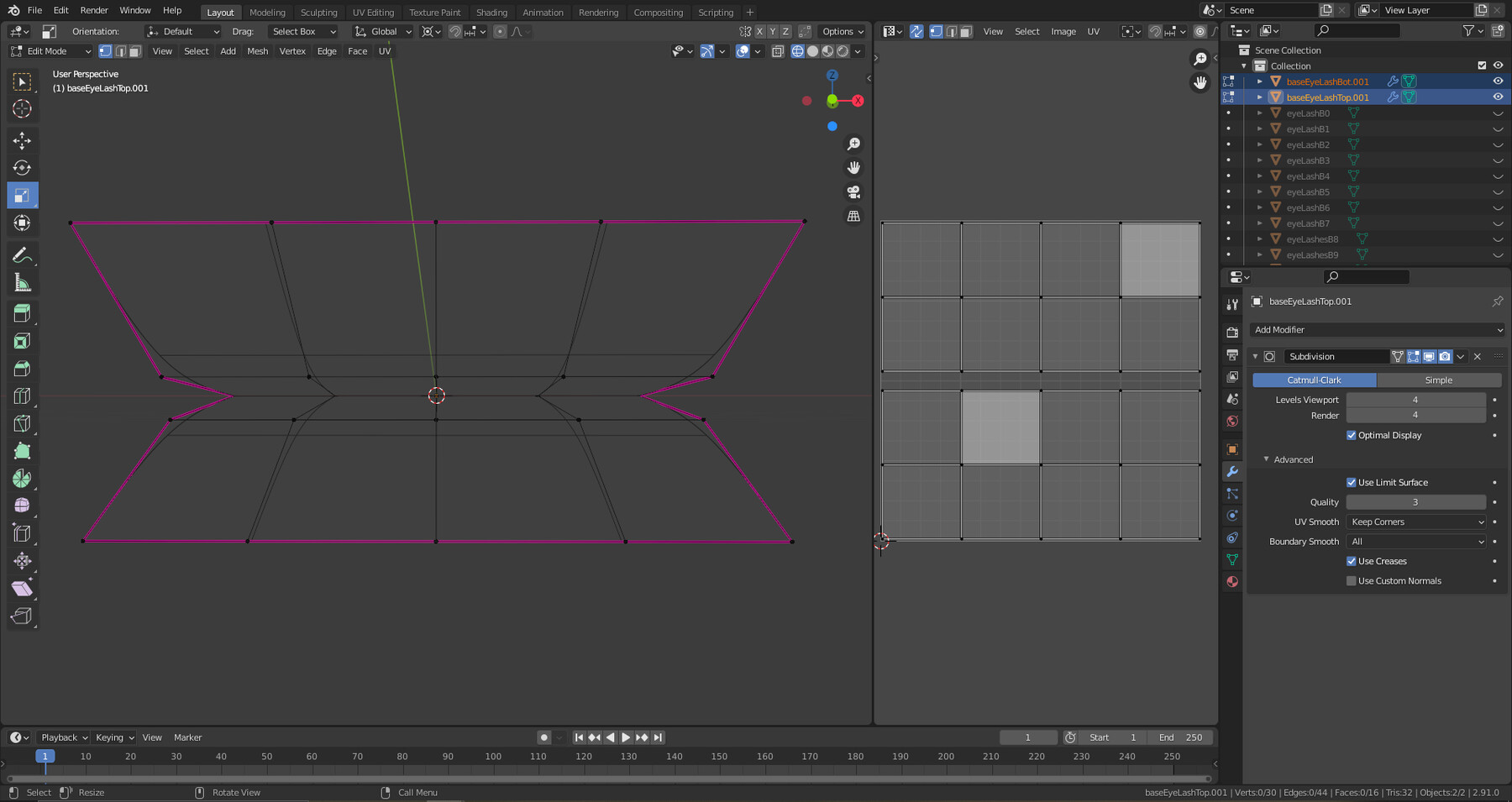Pick the Measure tool
This screenshot has height=802, width=1512.
coord(23,283)
